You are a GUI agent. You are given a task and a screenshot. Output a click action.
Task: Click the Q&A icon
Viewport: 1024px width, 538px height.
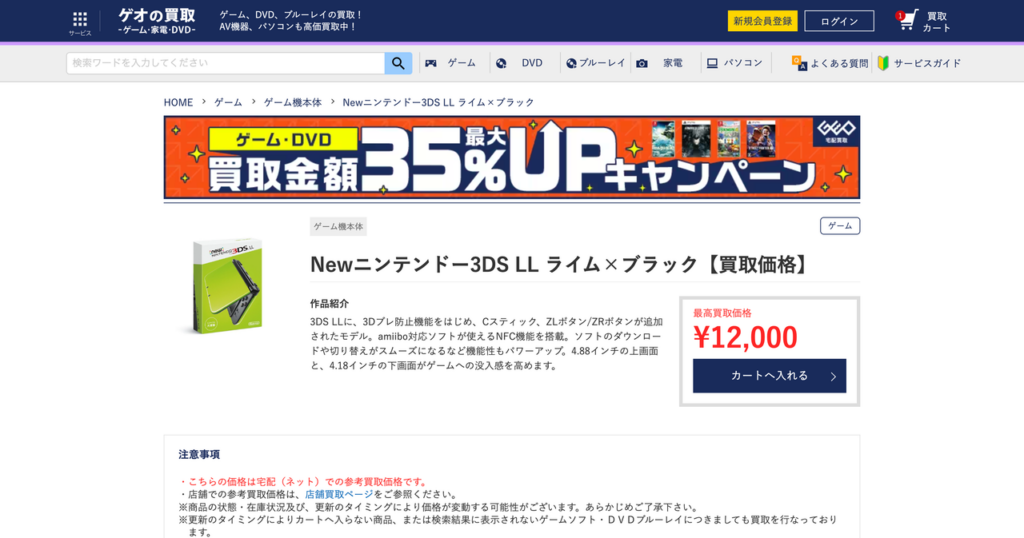pyautogui.click(x=799, y=63)
